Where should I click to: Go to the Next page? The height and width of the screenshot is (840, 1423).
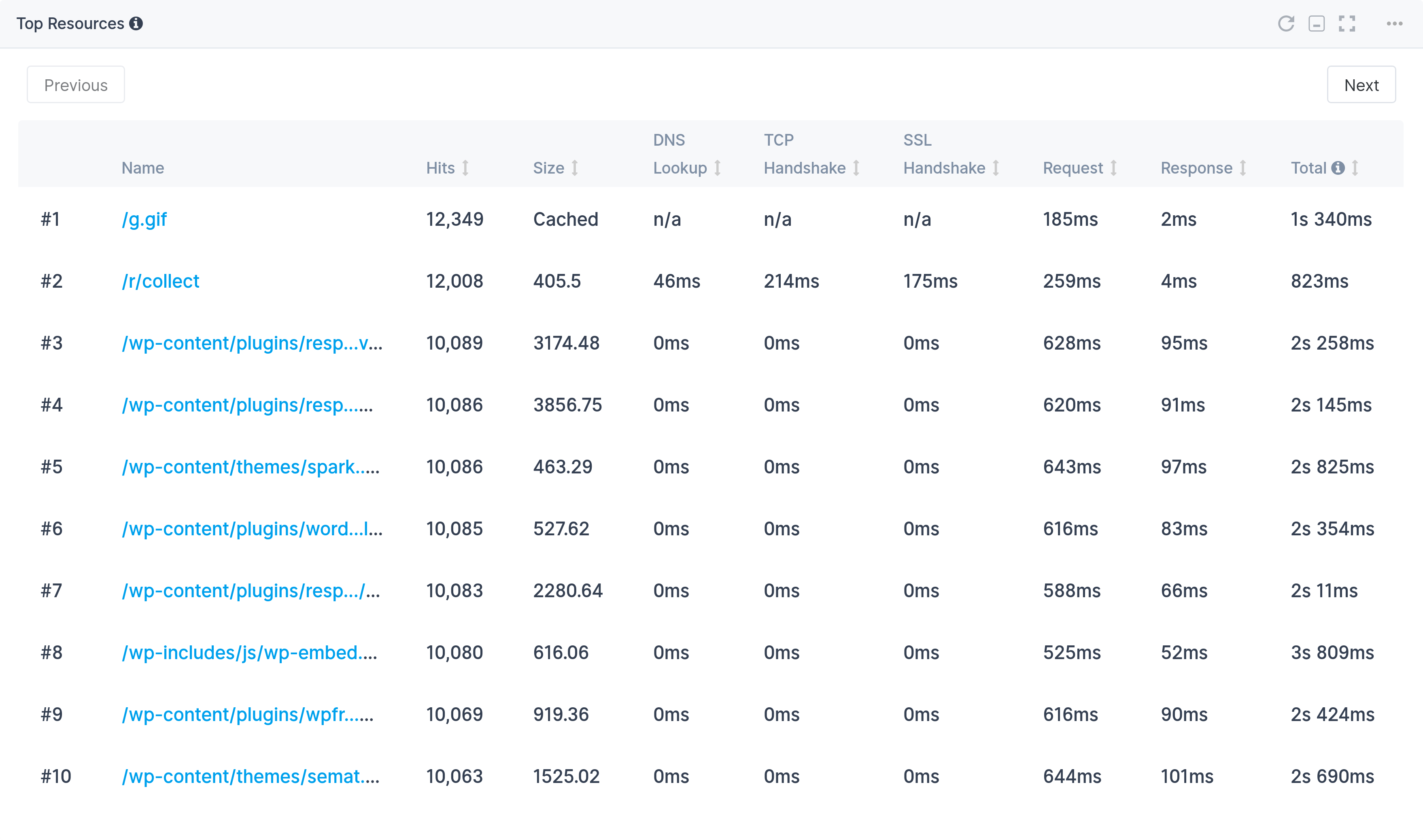click(x=1361, y=85)
